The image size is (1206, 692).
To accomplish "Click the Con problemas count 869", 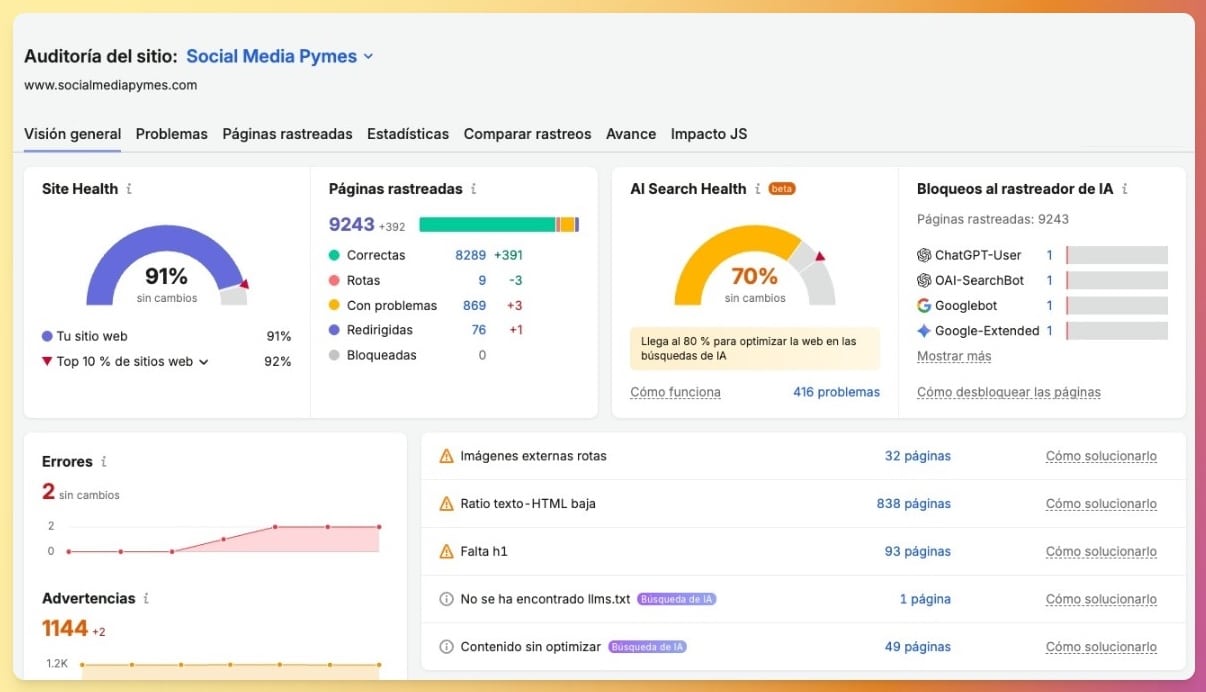I will tap(474, 306).
